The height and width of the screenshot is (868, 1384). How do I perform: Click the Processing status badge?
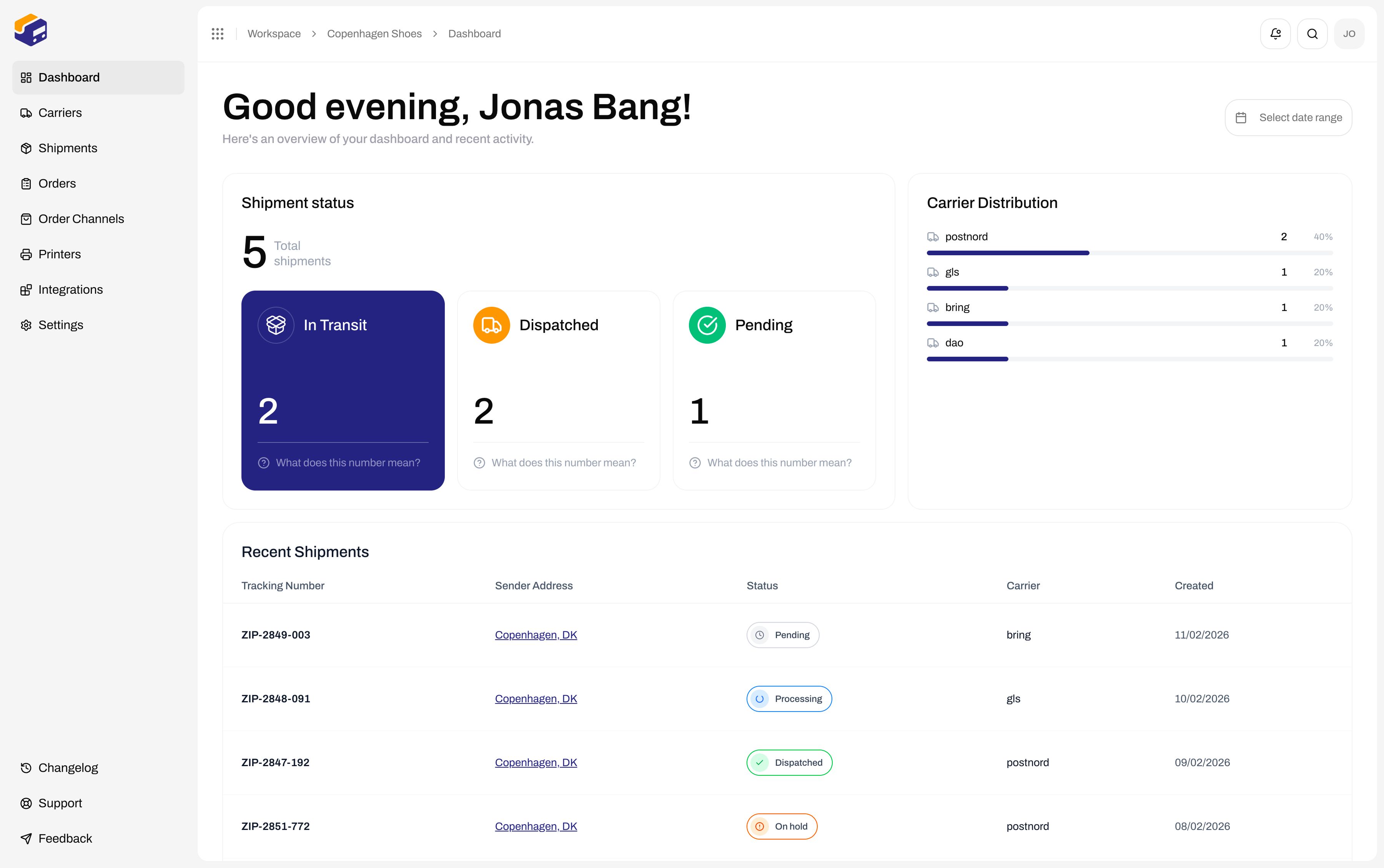click(789, 698)
